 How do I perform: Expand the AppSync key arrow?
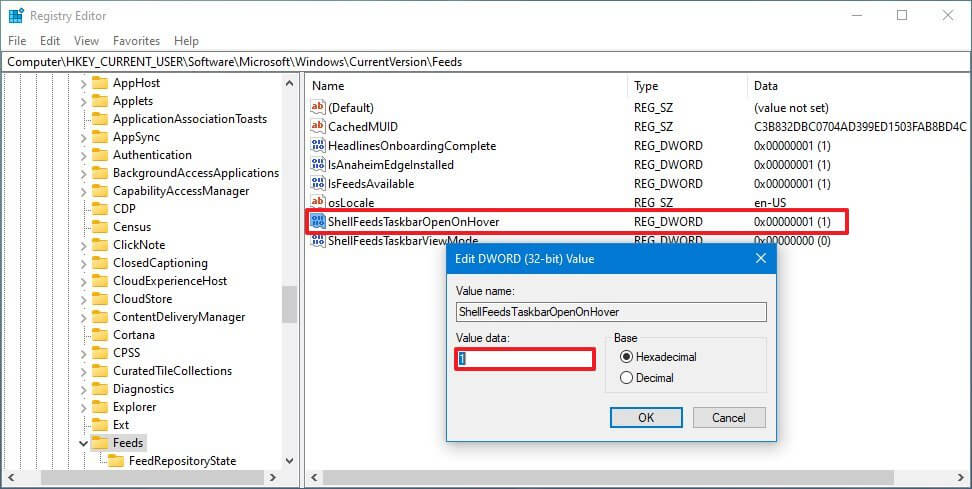(x=84, y=137)
